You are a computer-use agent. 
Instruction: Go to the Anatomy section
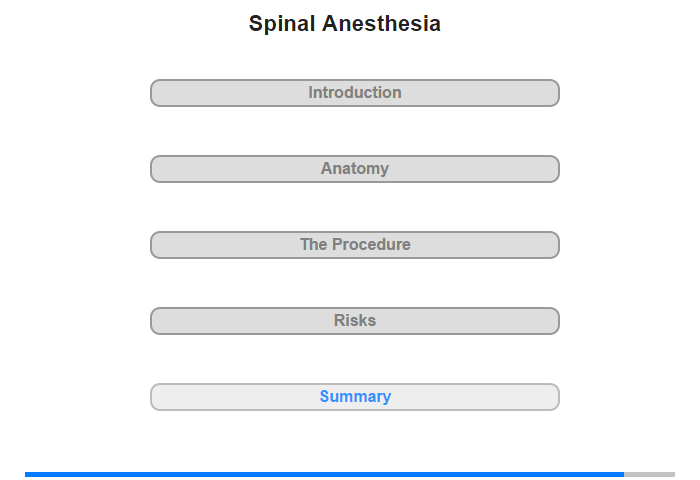pos(355,169)
